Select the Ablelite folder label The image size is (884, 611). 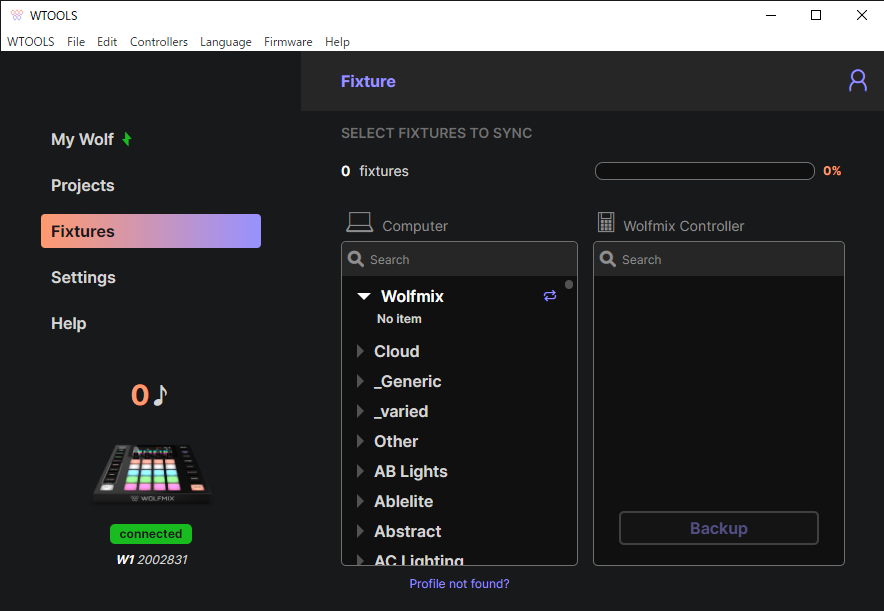coord(404,501)
